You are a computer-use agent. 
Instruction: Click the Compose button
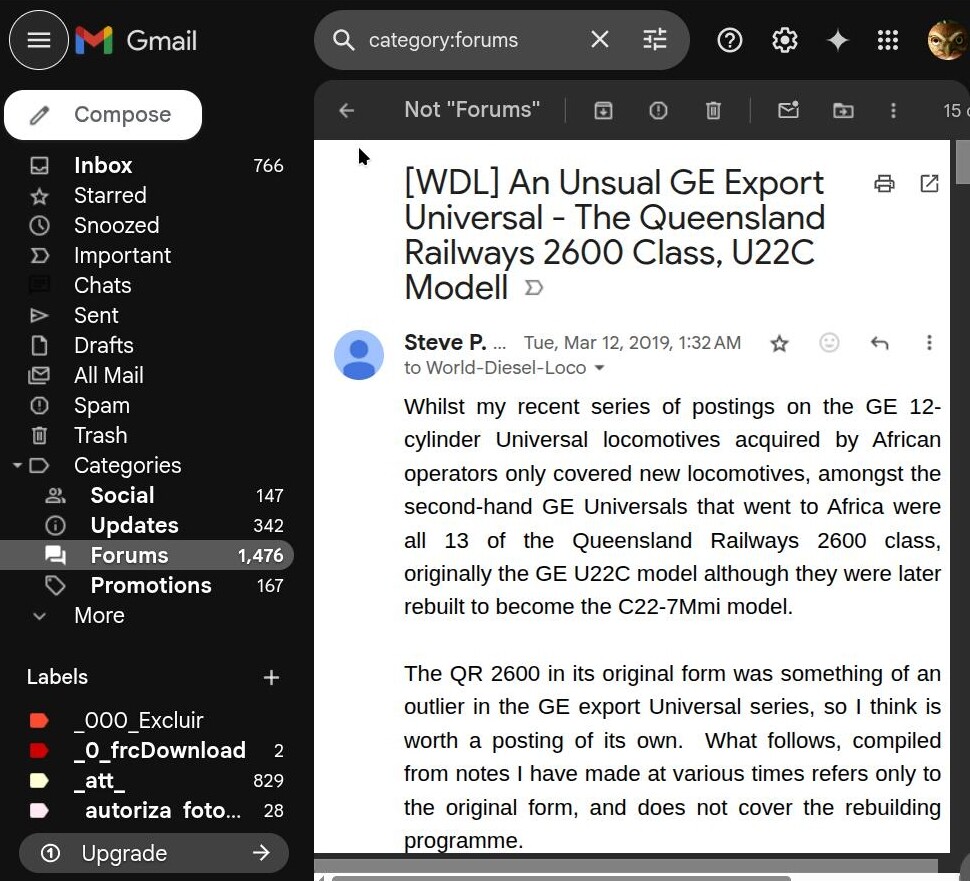tap(103, 115)
